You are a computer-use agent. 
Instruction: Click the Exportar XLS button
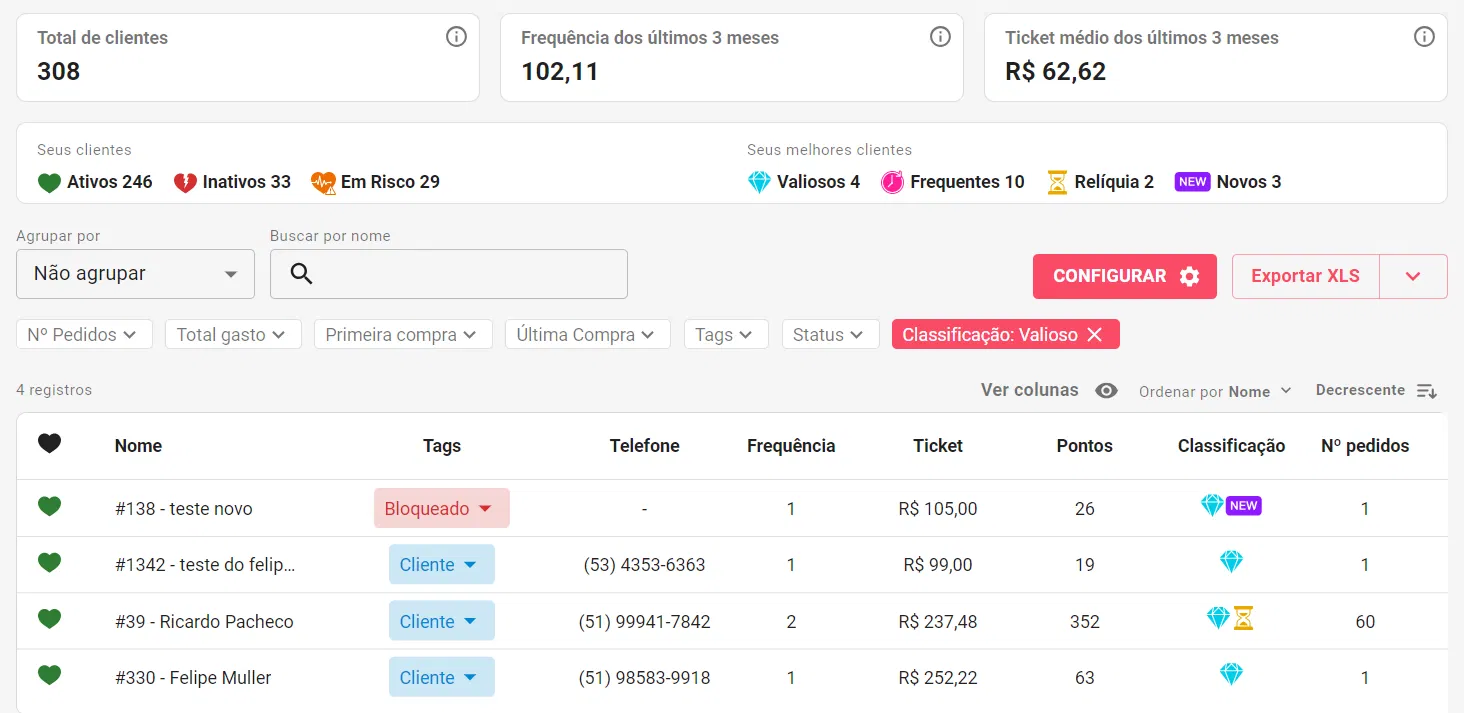1305,276
